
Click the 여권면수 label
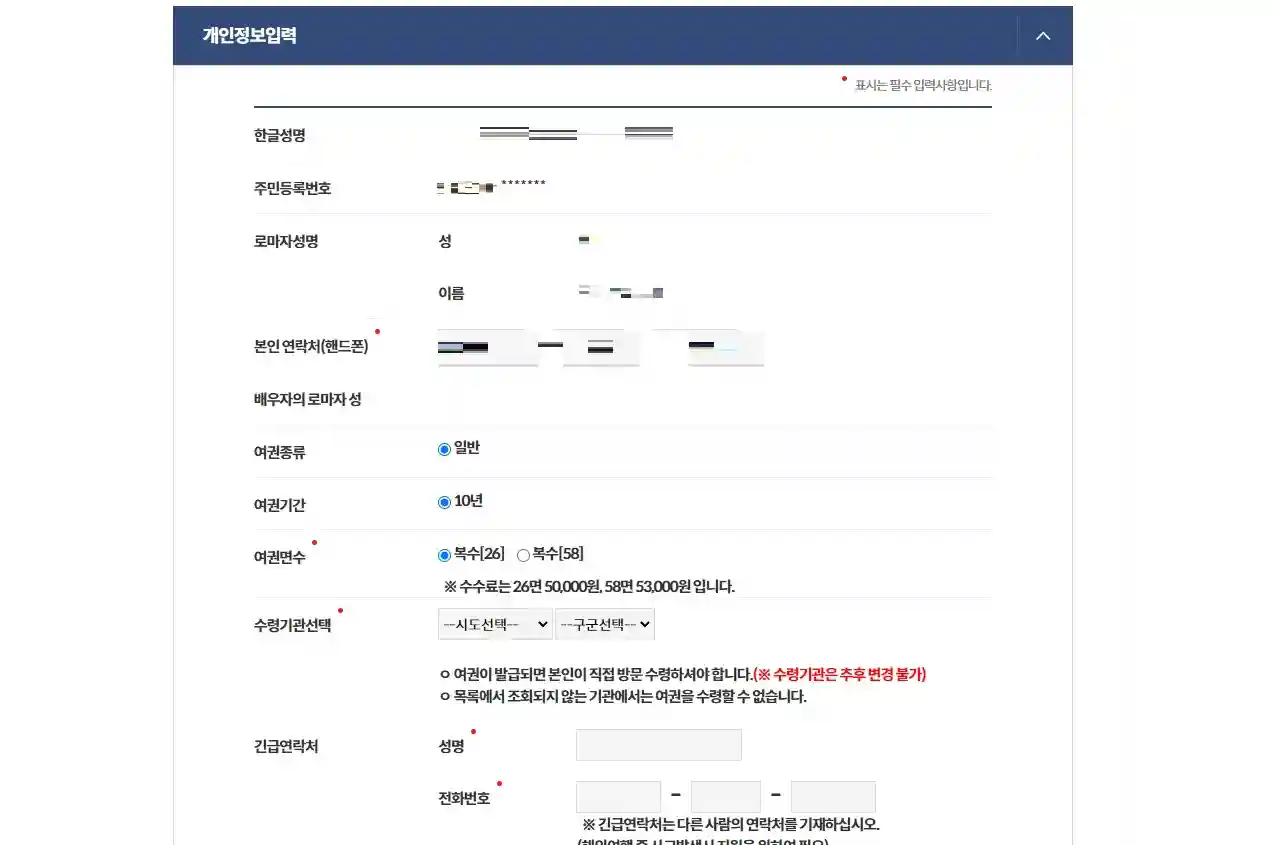coord(280,558)
